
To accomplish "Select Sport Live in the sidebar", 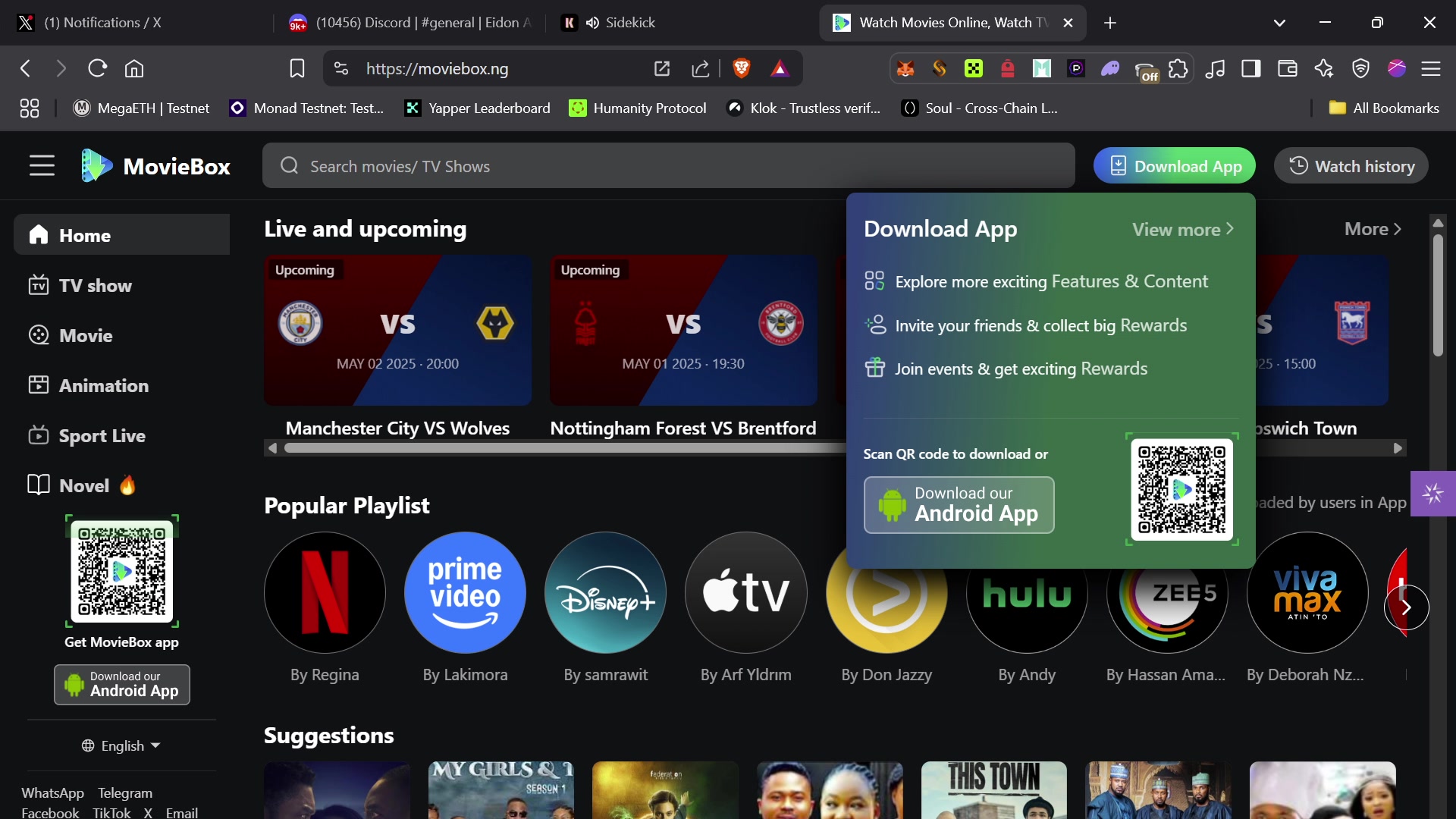I will pyautogui.click(x=121, y=435).
